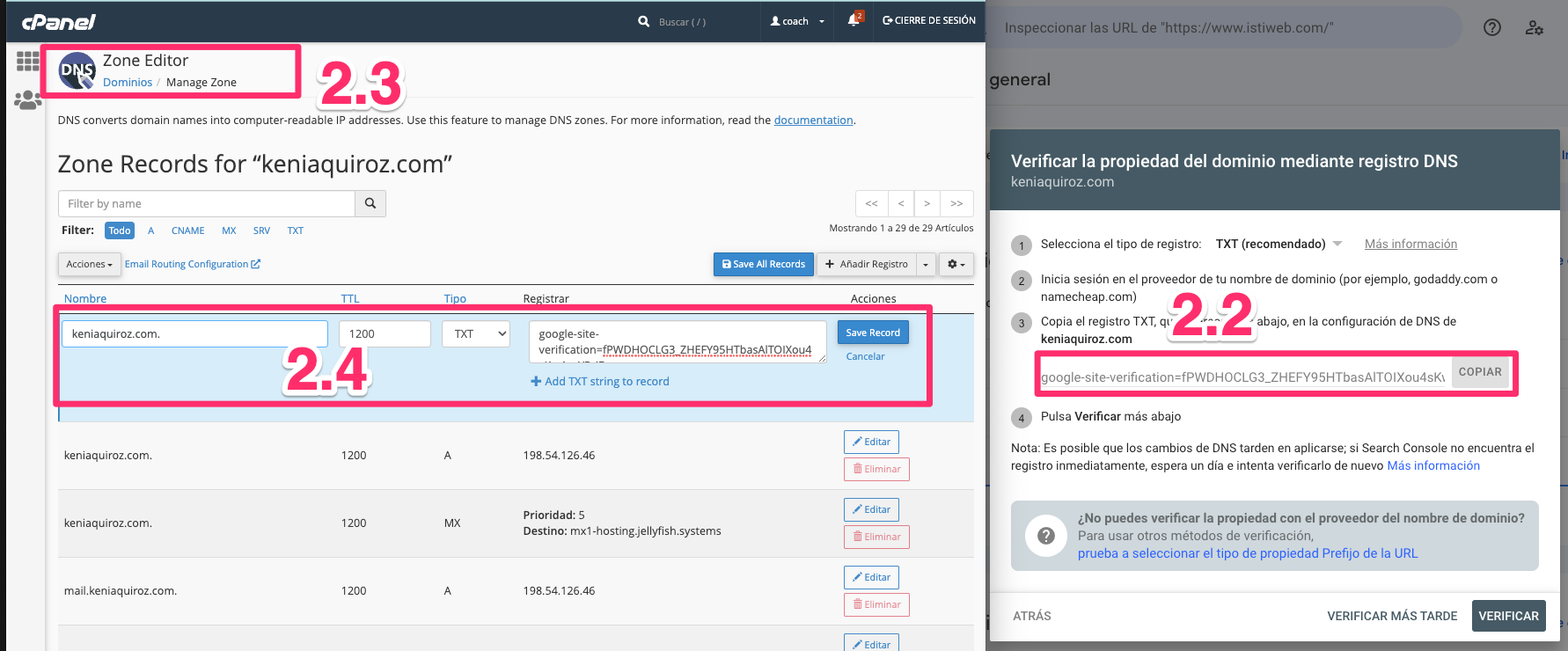Click Save All Records button
1568x651 pixels.
tap(764, 264)
